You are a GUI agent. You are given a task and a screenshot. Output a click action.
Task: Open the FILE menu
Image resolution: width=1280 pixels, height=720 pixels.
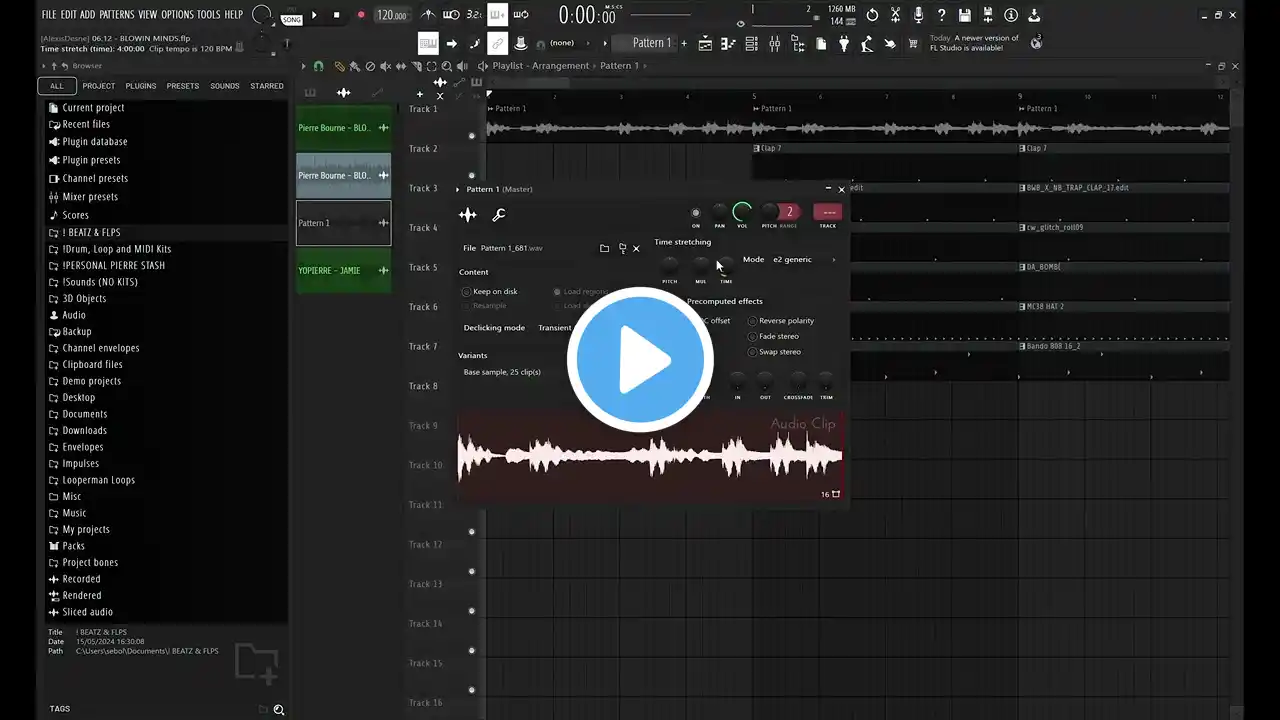49,15
